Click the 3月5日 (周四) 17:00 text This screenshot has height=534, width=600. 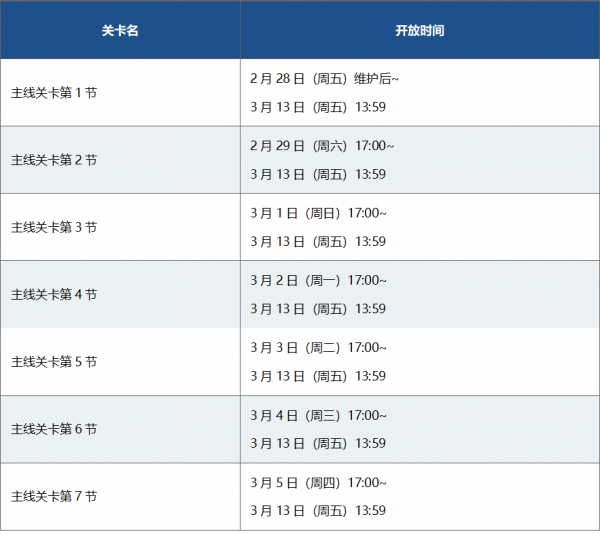click(318, 483)
